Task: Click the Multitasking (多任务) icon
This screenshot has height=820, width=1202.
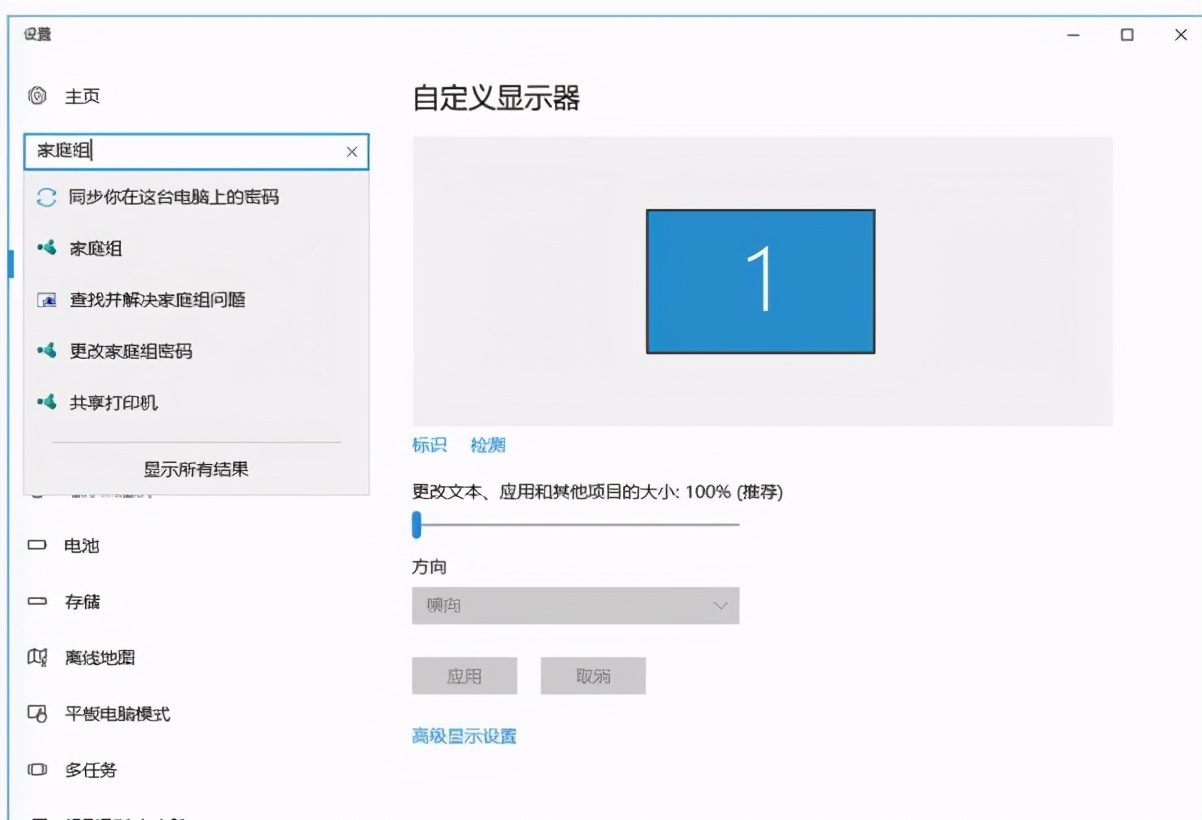Action: [36, 770]
